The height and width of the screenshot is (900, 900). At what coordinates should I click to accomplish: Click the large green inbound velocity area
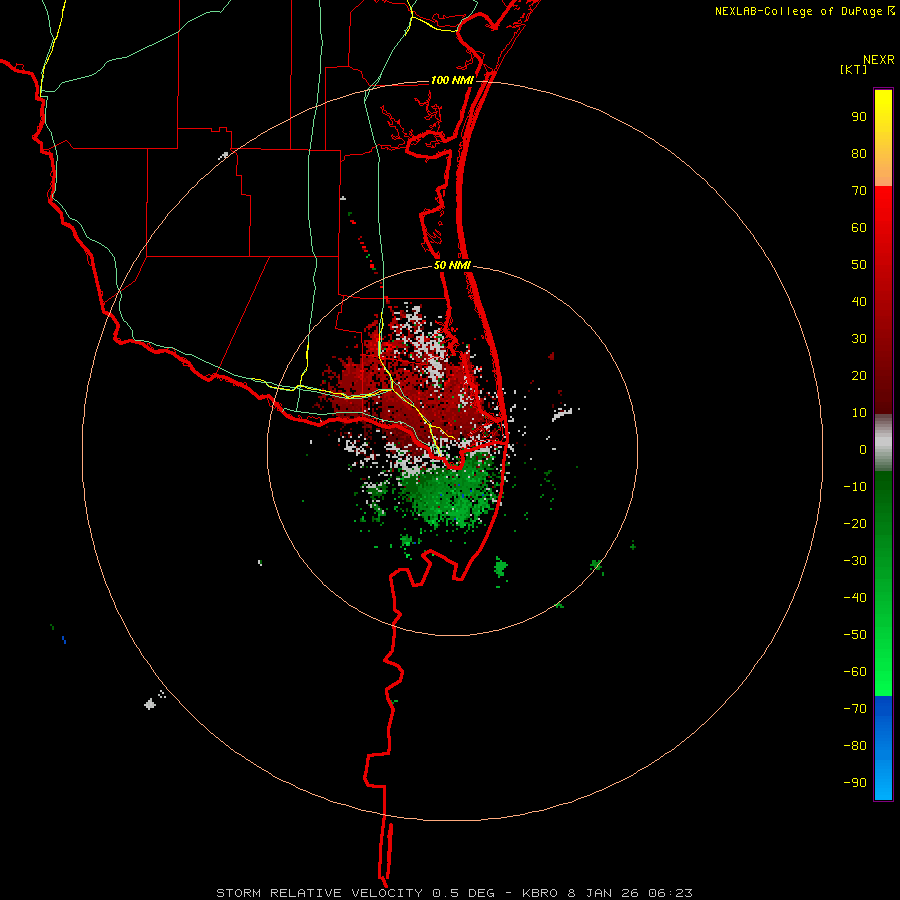453,491
